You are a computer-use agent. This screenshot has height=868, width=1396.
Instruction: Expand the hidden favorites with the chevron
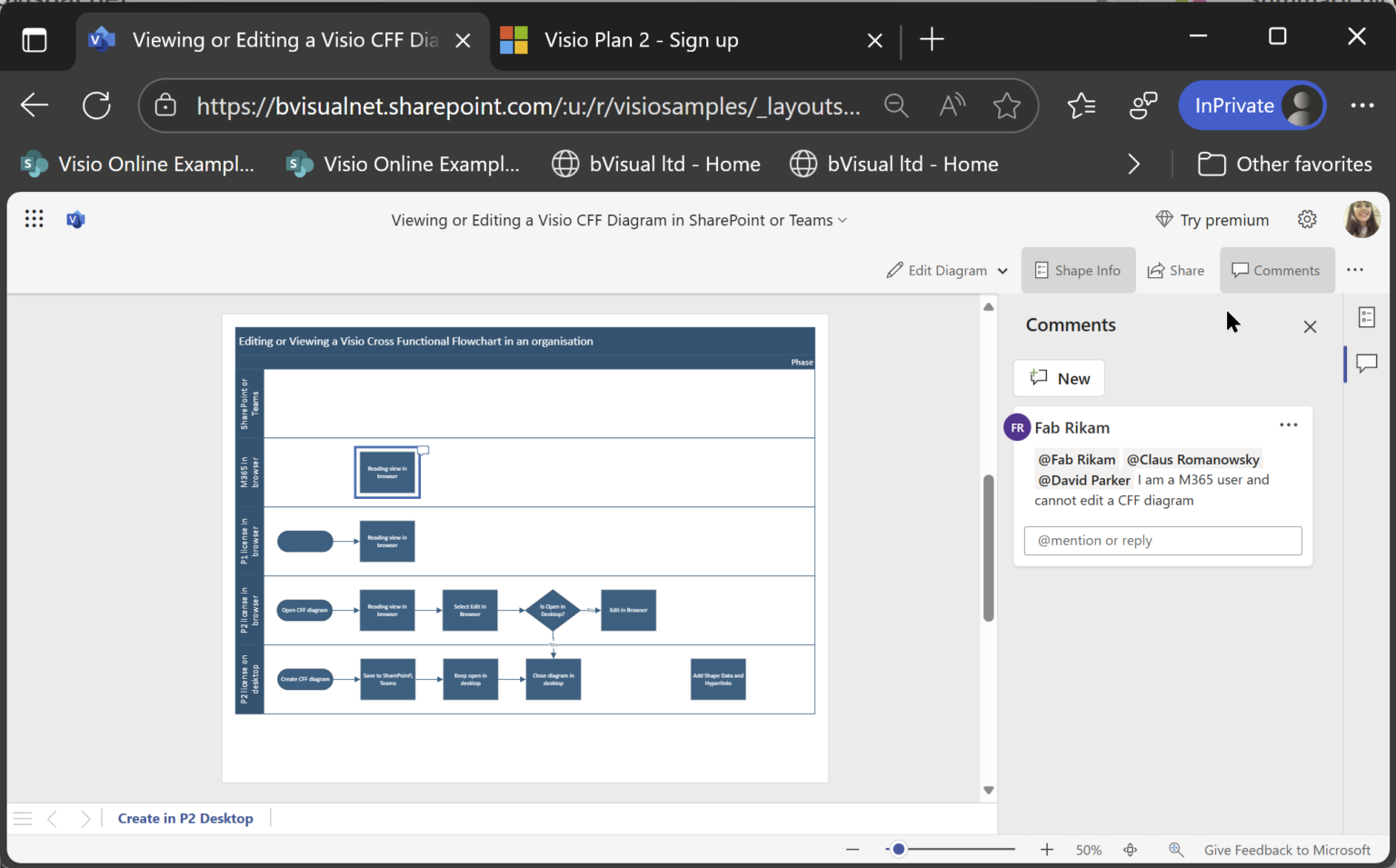[x=1133, y=164]
